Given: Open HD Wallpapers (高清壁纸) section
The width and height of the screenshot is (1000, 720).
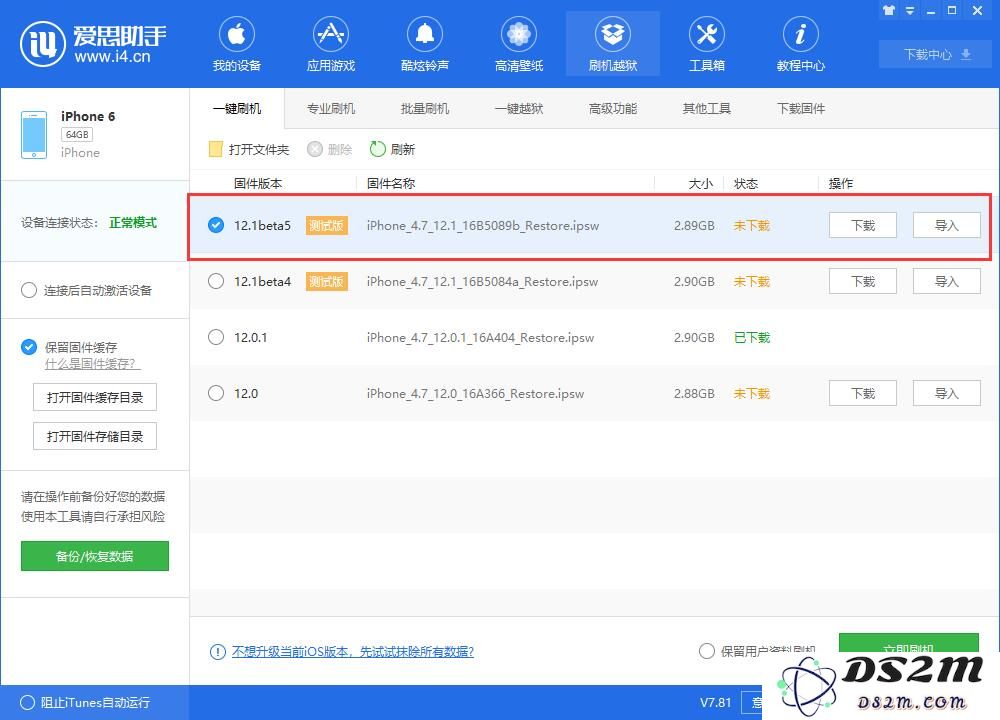Looking at the screenshot, I should [x=518, y=44].
